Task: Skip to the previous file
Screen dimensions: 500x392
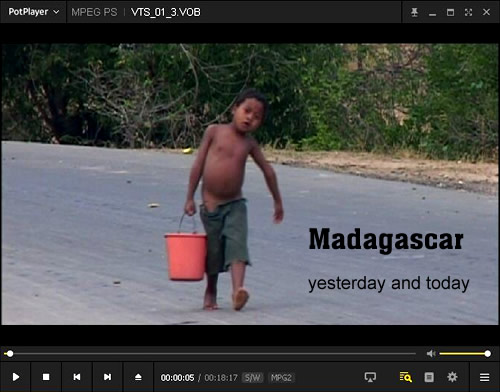Action: click(77, 377)
